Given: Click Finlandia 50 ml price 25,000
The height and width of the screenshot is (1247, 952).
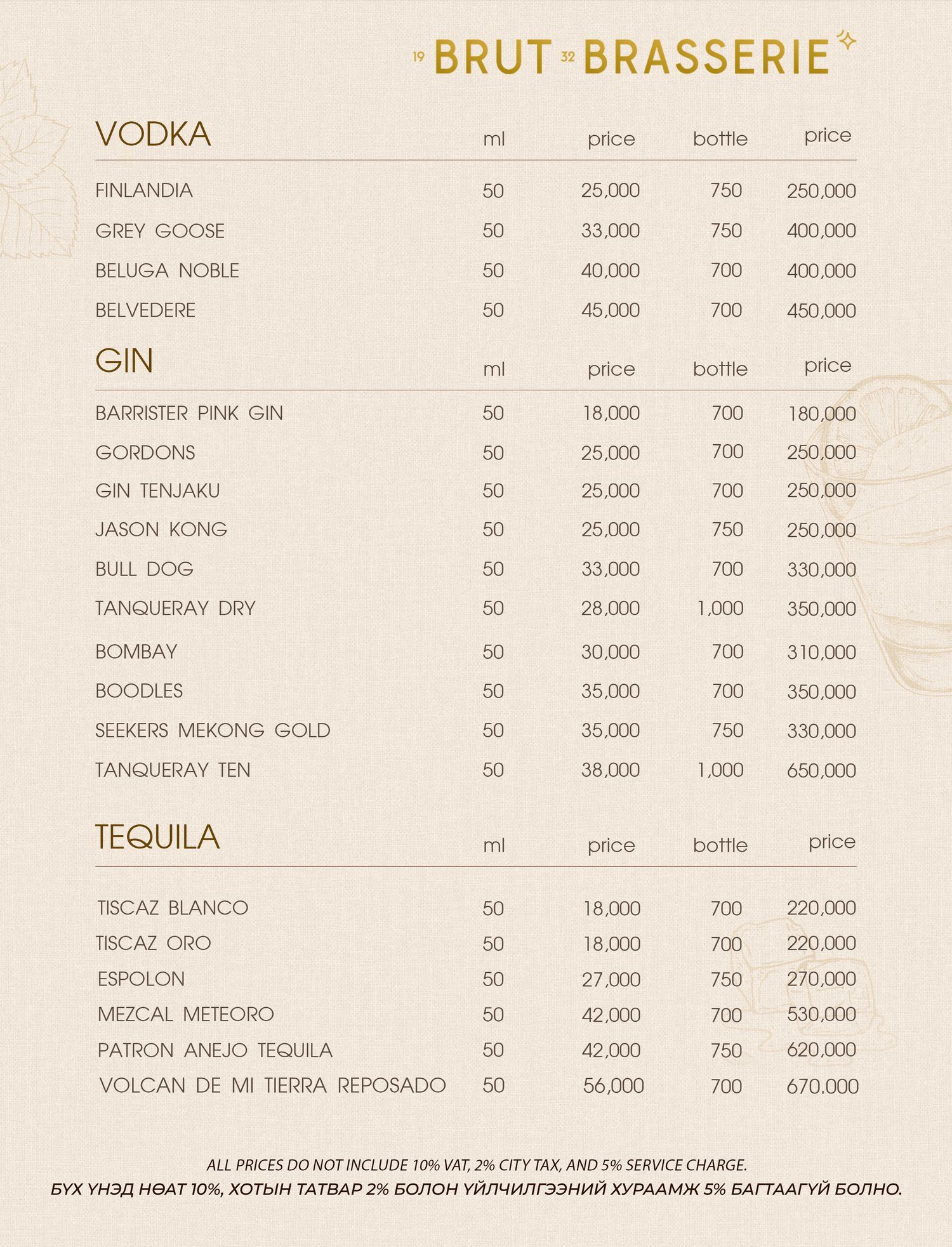Looking at the screenshot, I should pyautogui.click(x=610, y=190).
